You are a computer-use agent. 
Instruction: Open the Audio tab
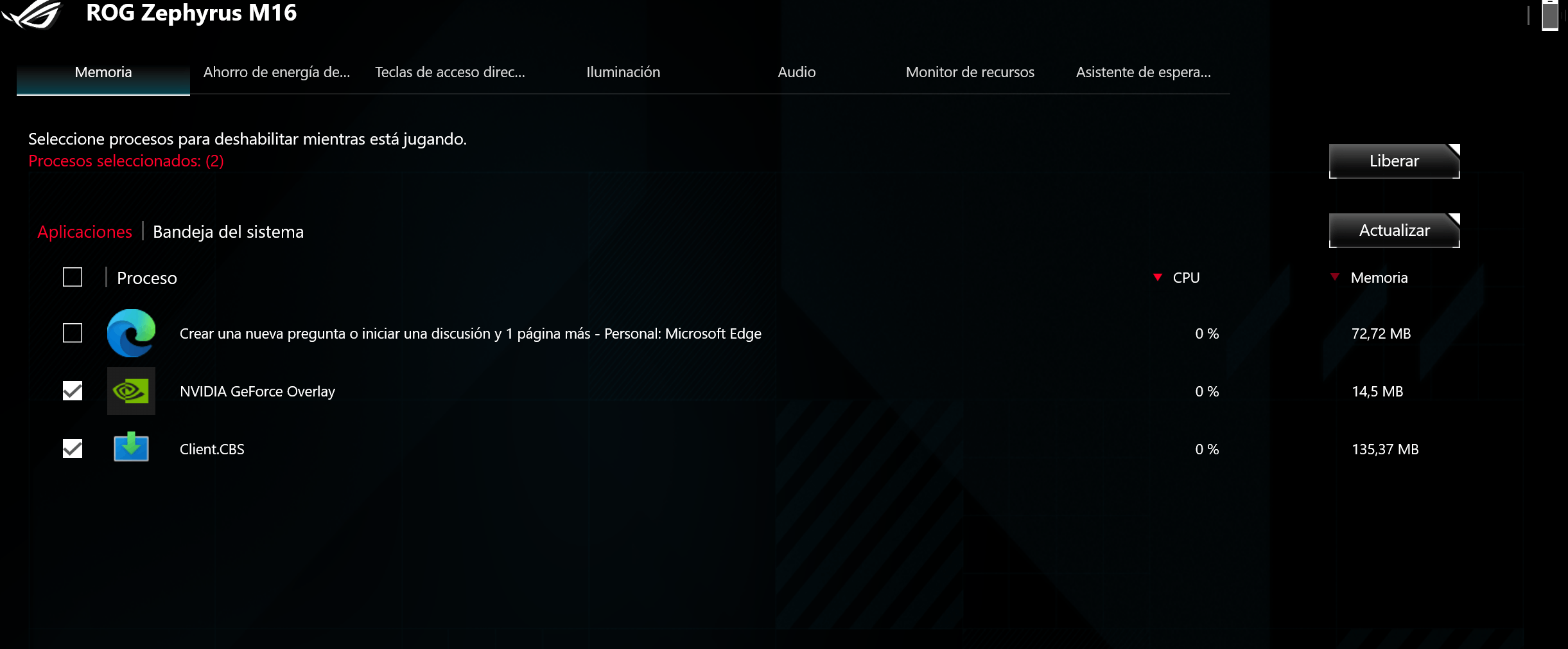pyautogui.click(x=797, y=73)
